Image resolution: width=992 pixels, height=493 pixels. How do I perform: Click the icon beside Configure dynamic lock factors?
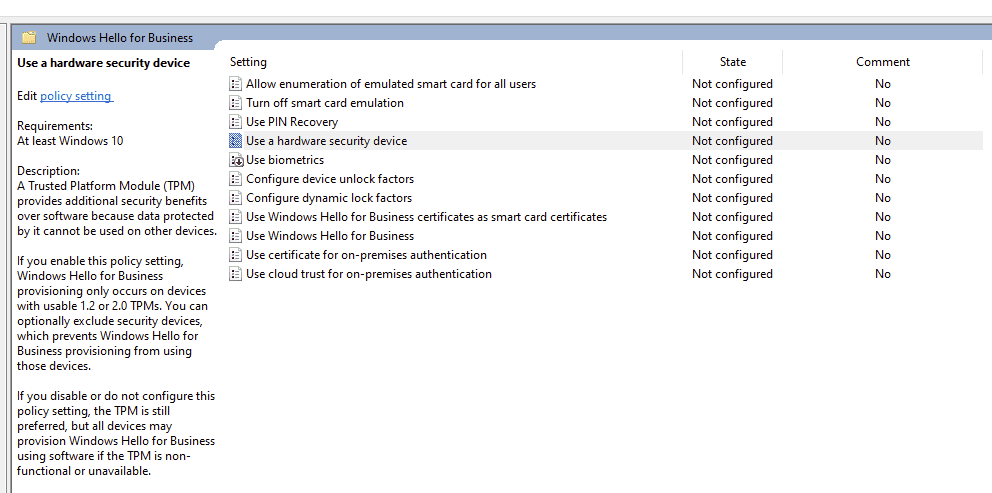[236, 198]
